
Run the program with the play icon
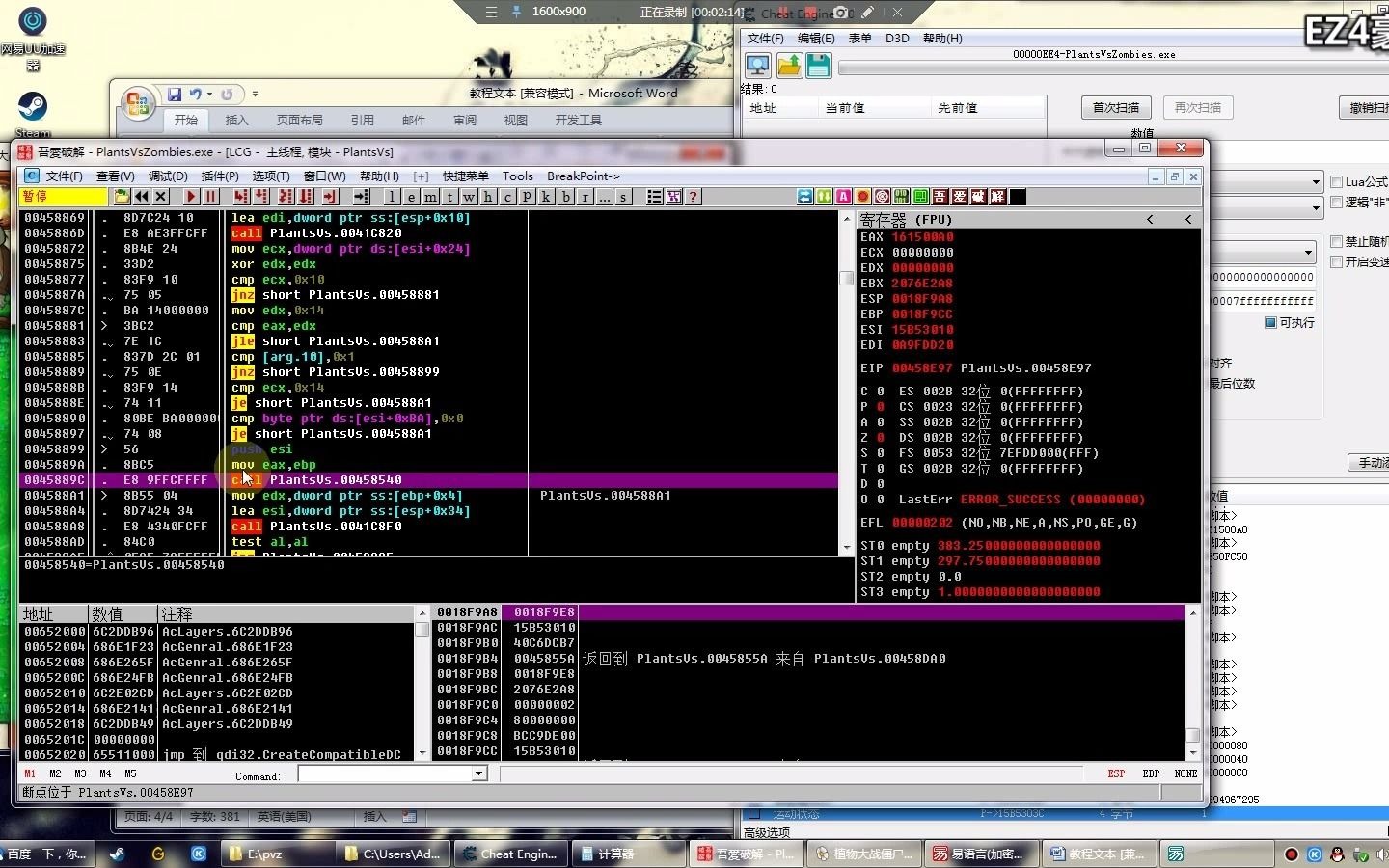[191, 197]
